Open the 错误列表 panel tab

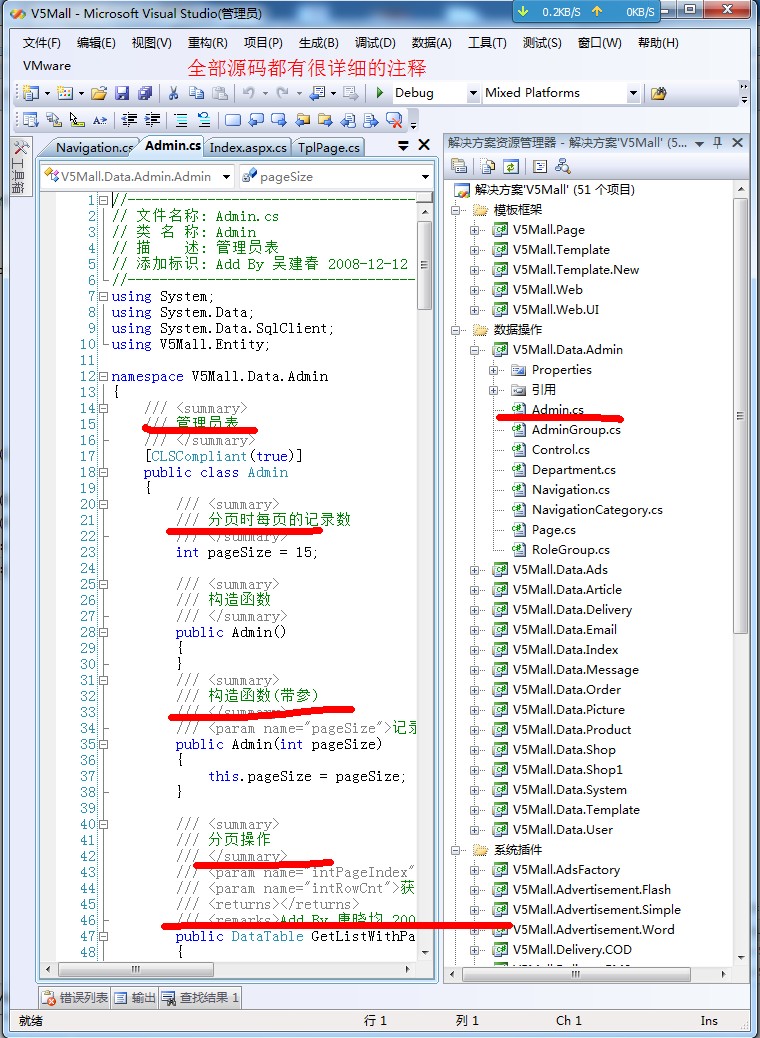pos(75,997)
